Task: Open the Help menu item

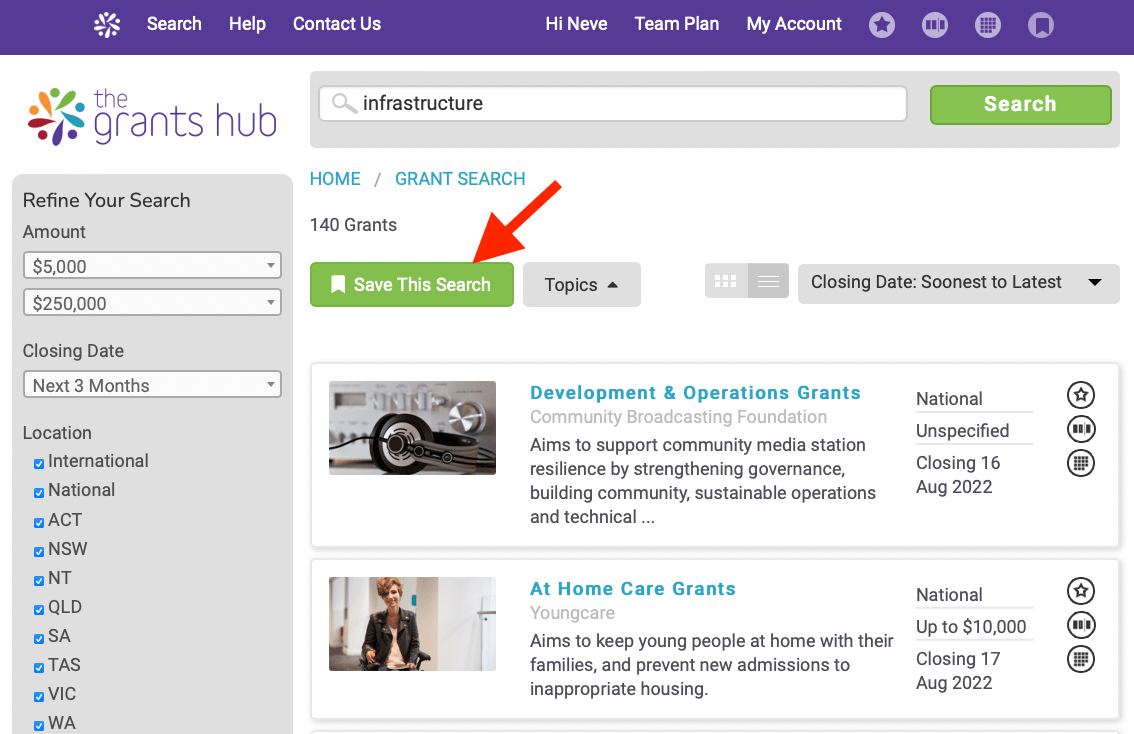Action: 247,24
